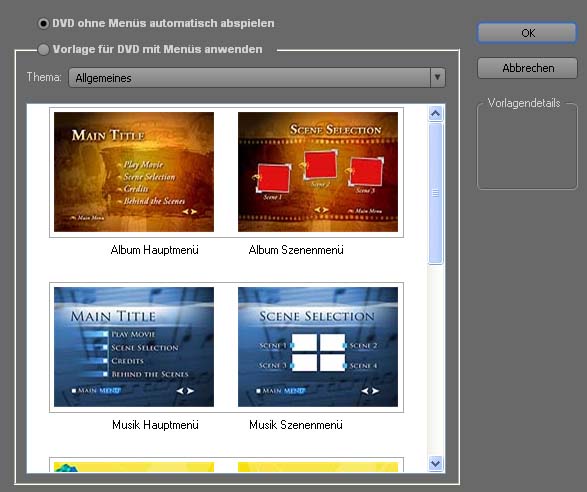Screen dimensions: 587x492
Task: Click the Thema dropdown arrow button
Action: point(438,78)
